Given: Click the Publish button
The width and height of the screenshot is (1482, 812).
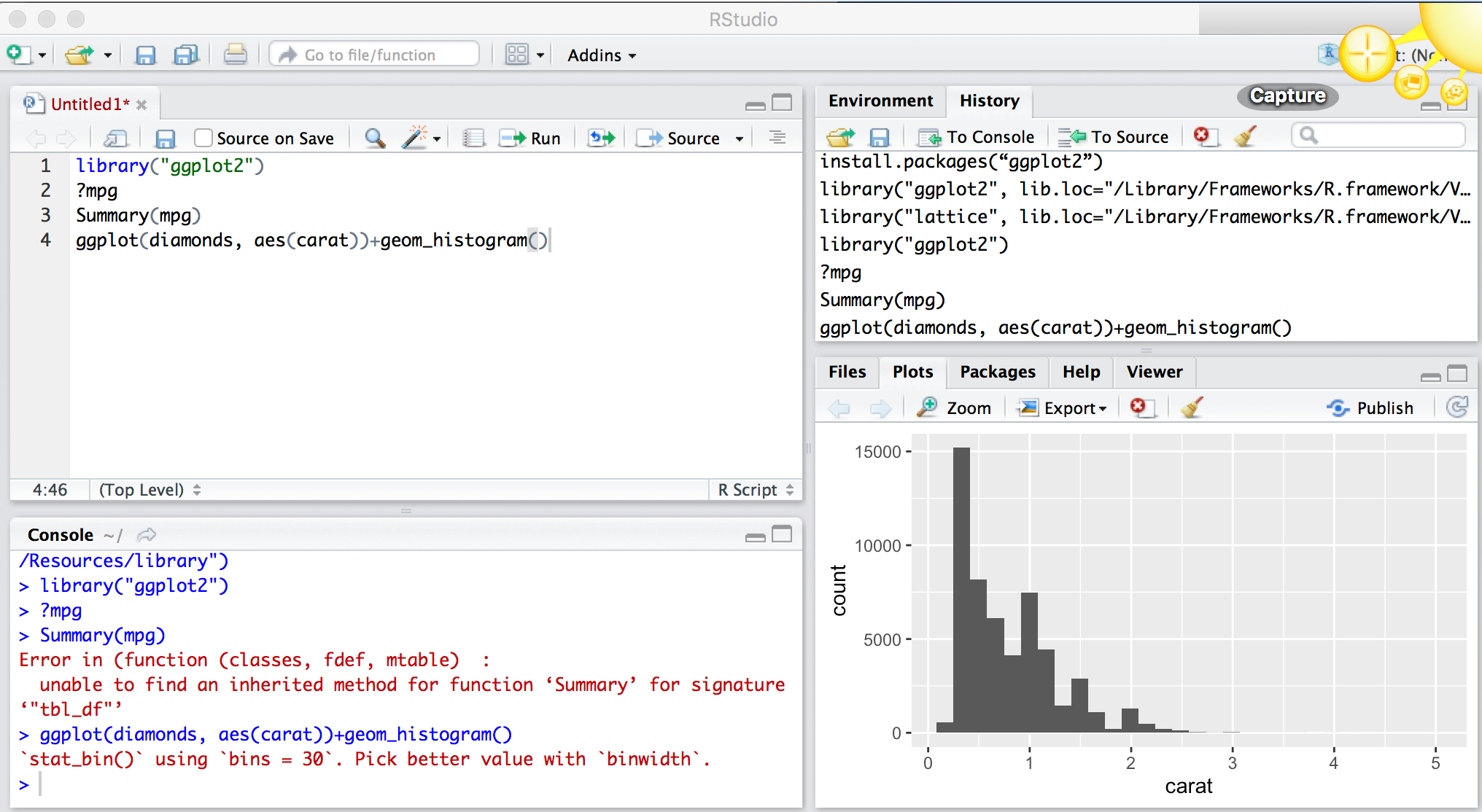Looking at the screenshot, I should click(x=1370, y=407).
